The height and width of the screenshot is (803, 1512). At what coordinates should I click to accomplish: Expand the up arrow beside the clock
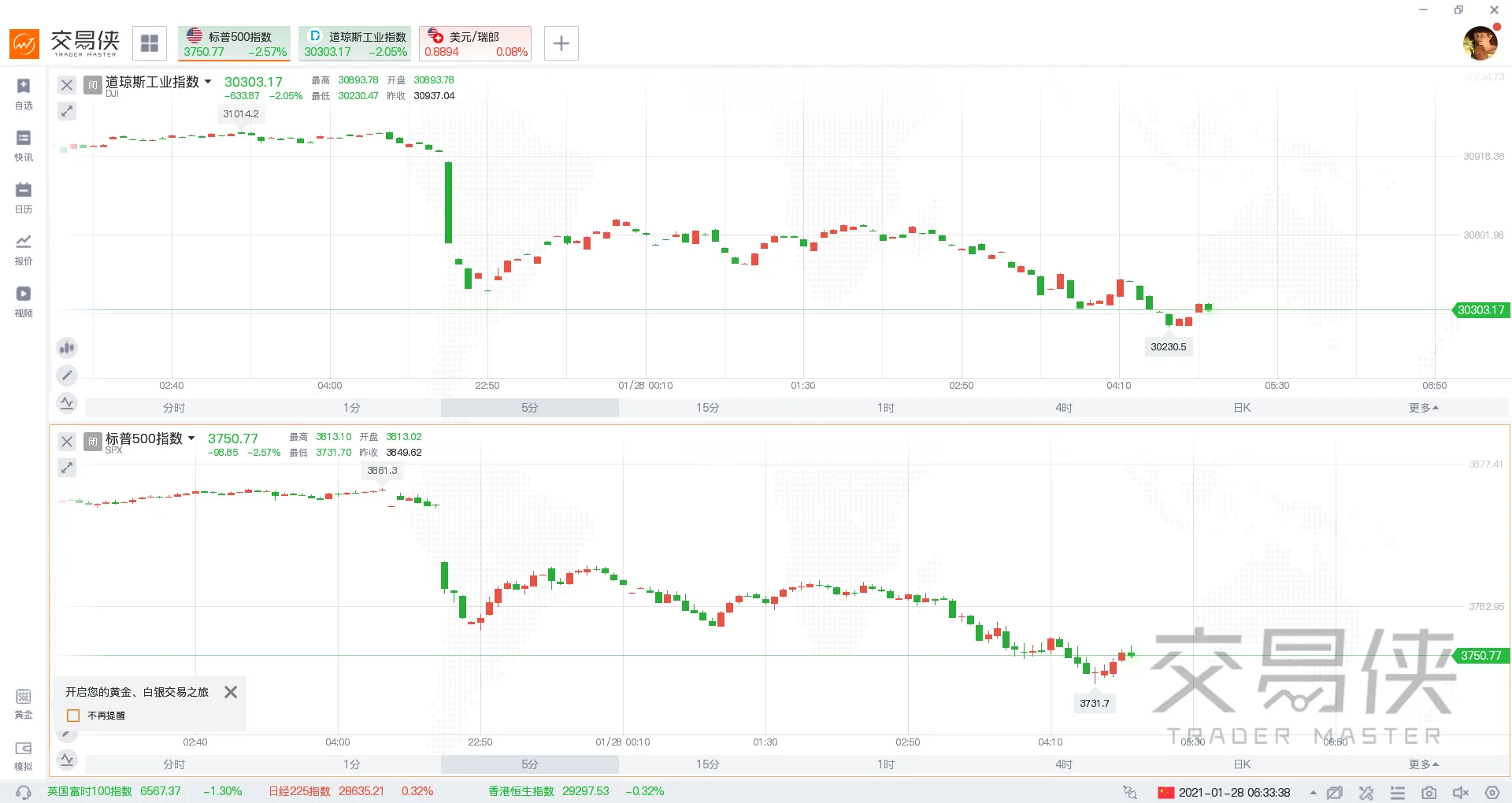pos(1313,793)
